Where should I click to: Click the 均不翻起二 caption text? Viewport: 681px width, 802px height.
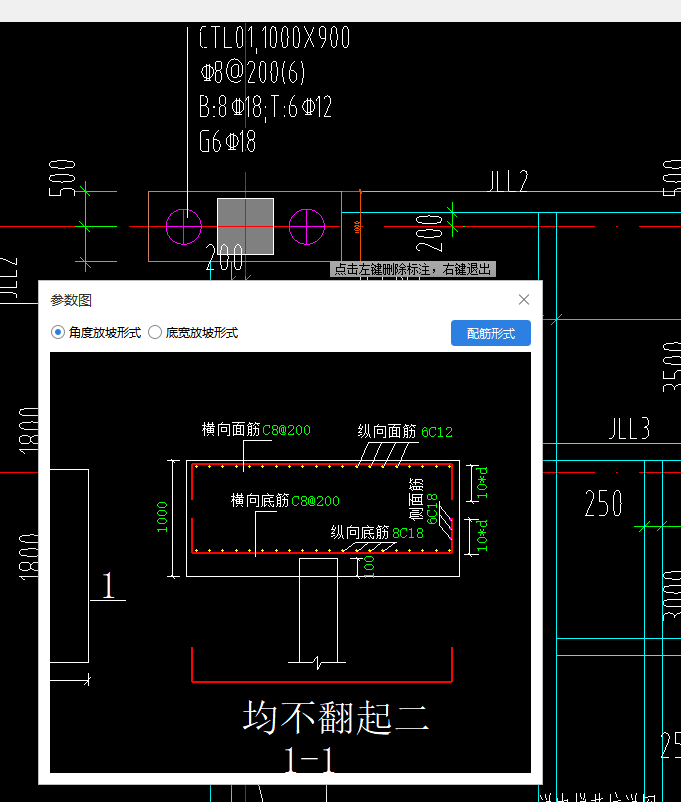(336, 717)
